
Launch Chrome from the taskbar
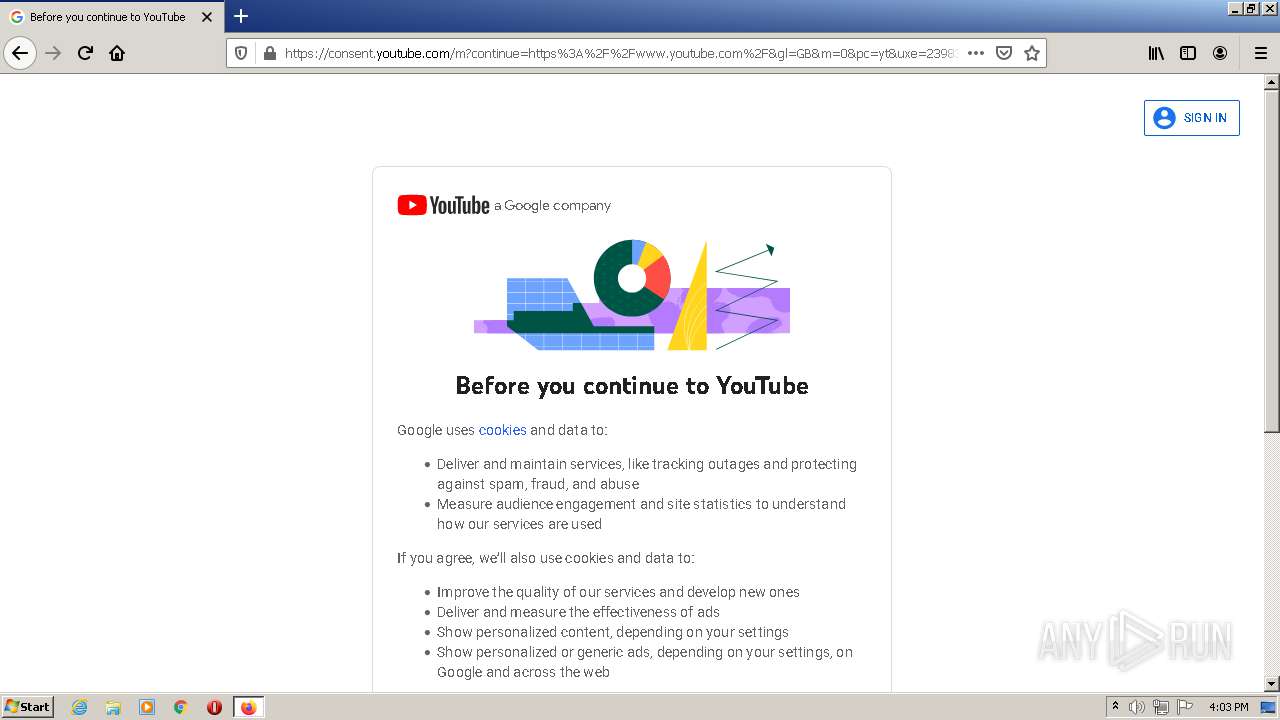tap(181, 707)
